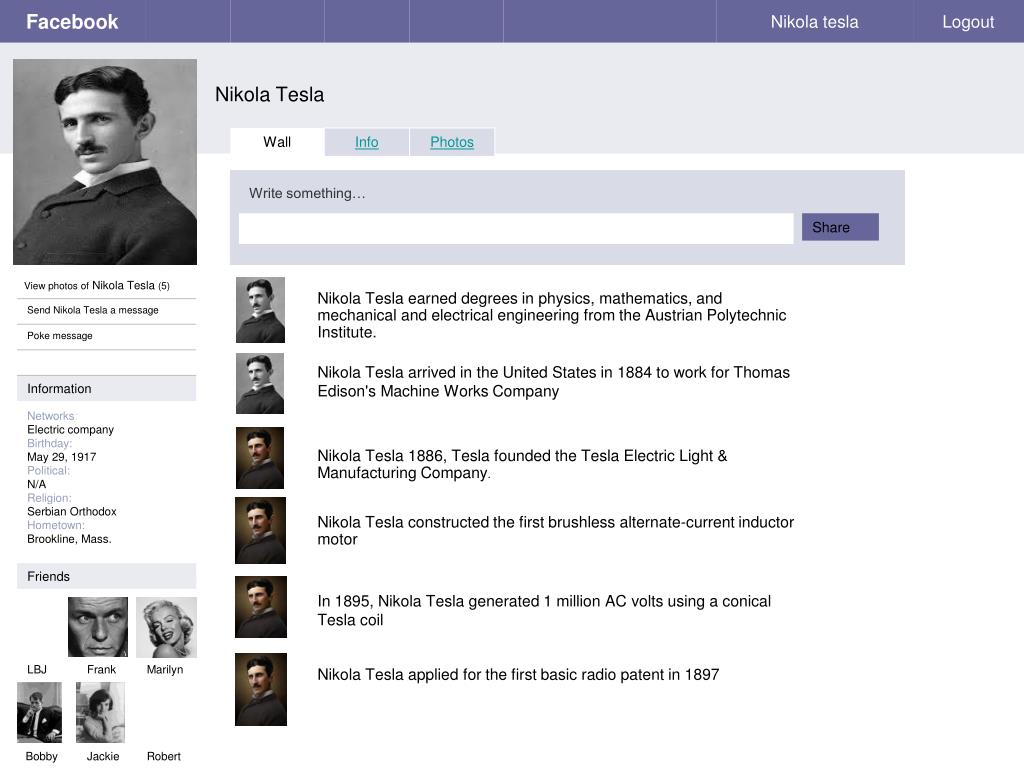The height and width of the screenshot is (768, 1024).
Task: Click the Facebook logo in header
Action: pos(72,22)
